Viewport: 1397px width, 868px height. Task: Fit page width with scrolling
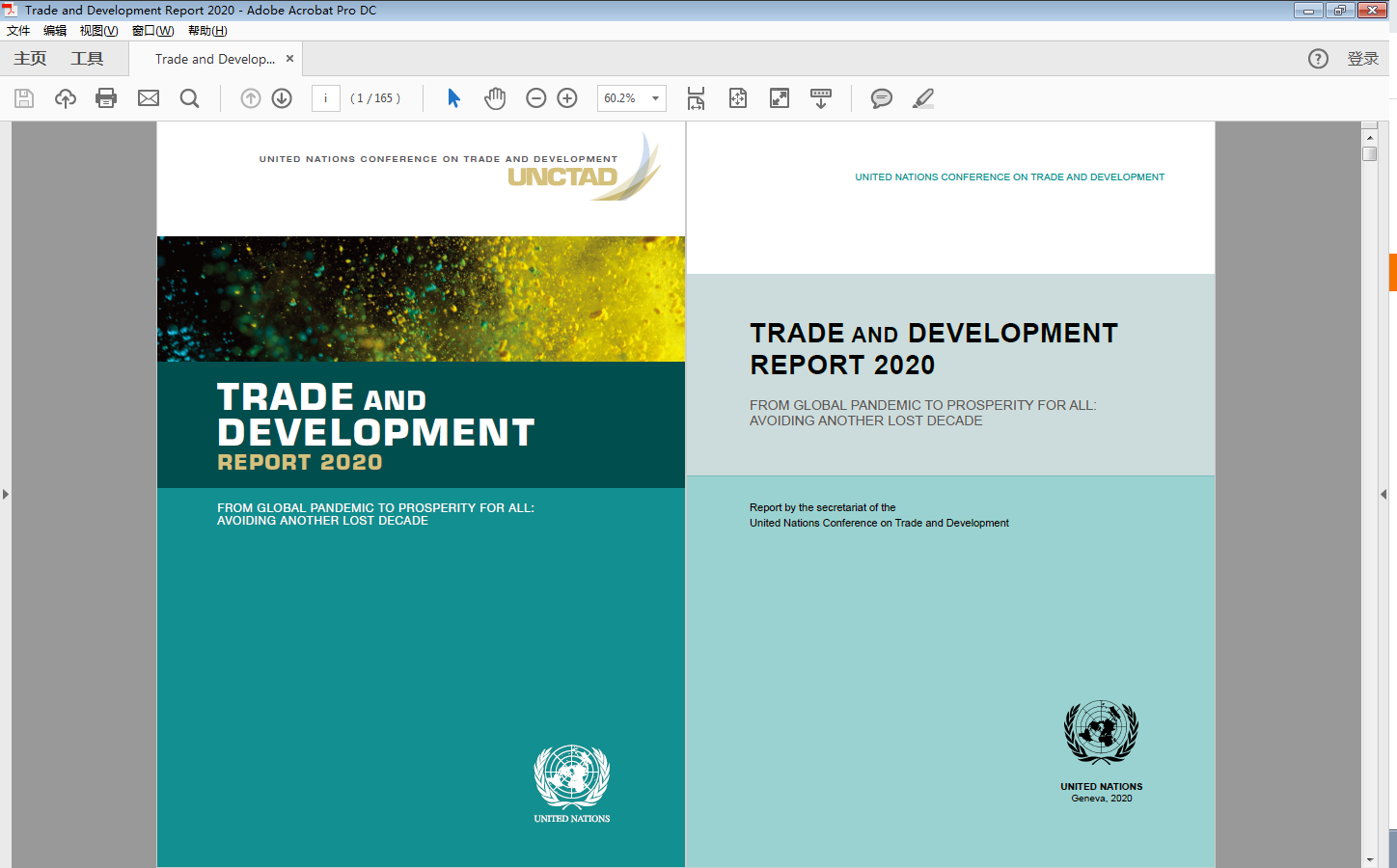(x=696, y=98)
